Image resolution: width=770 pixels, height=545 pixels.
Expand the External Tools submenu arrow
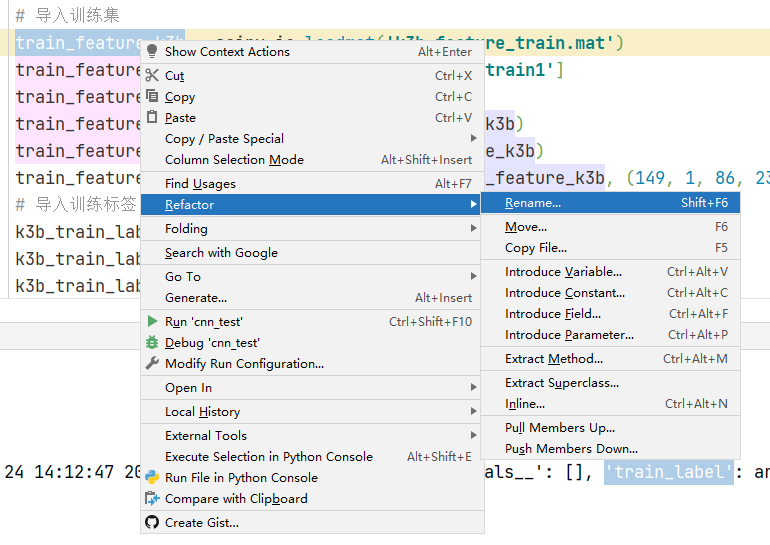click(473, 435)
